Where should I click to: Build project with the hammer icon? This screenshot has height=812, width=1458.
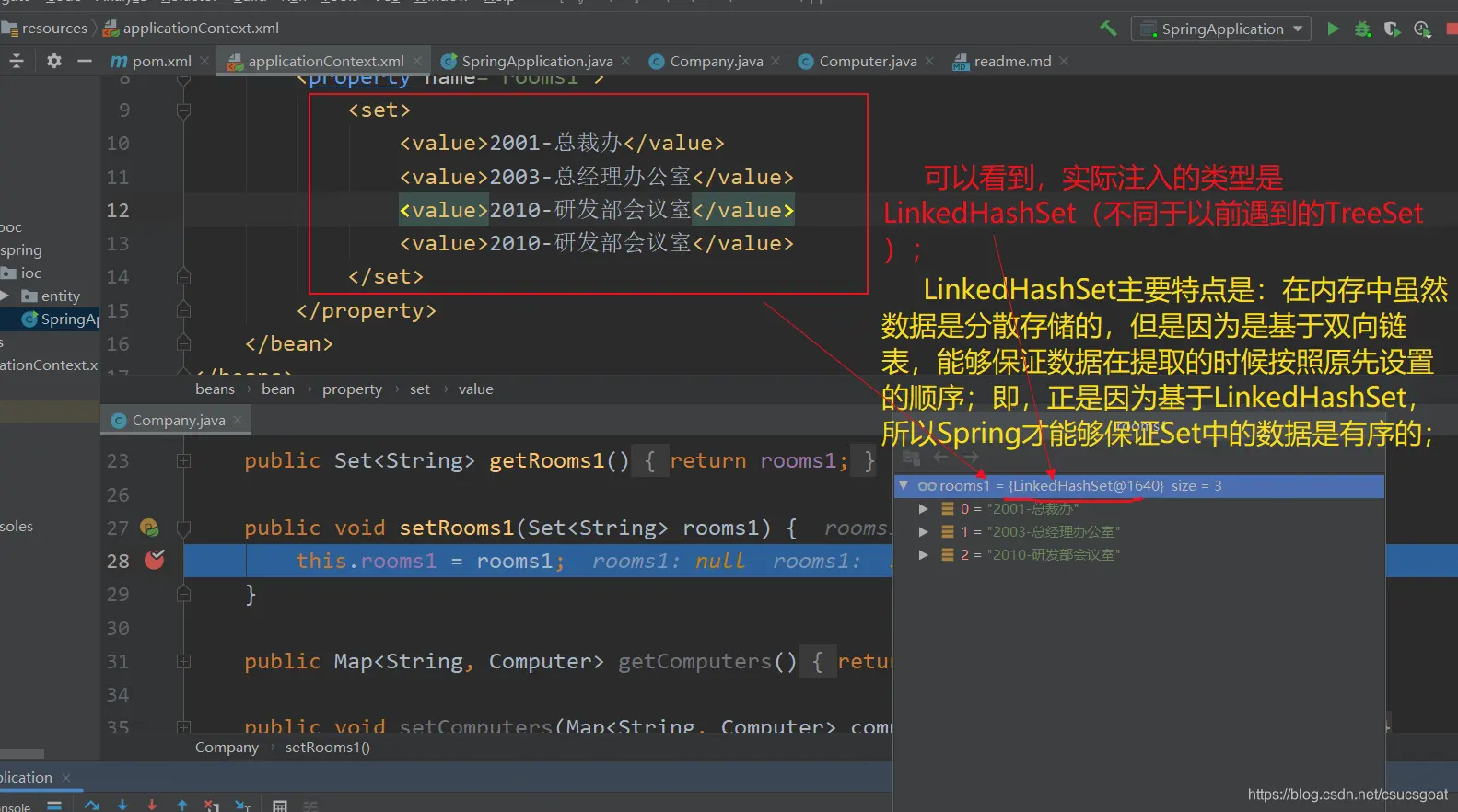click(x=1108, y=29)
